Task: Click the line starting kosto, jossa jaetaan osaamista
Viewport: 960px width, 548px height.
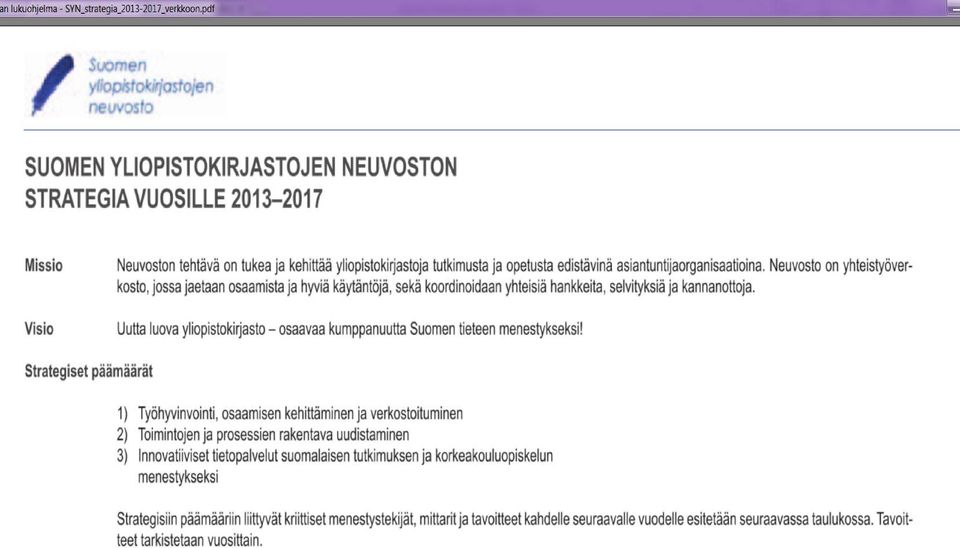Action: tap(435, 287)
